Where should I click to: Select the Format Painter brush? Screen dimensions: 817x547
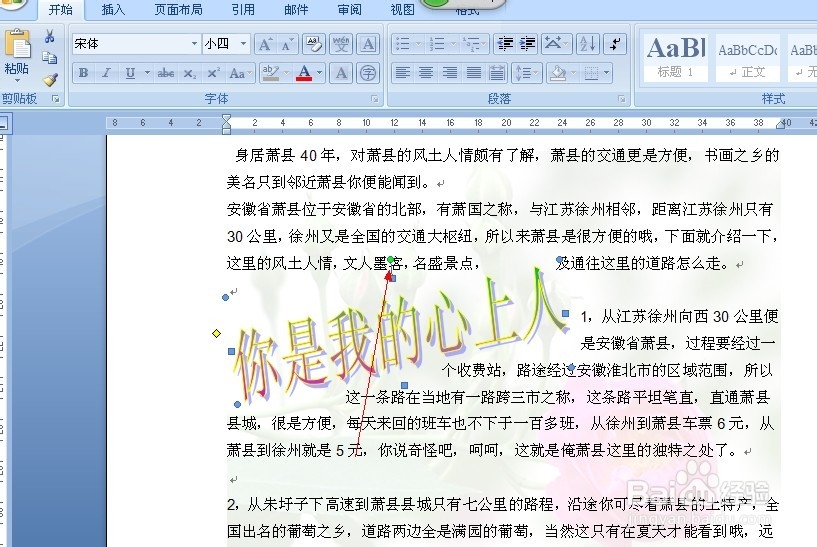(50, 80)
